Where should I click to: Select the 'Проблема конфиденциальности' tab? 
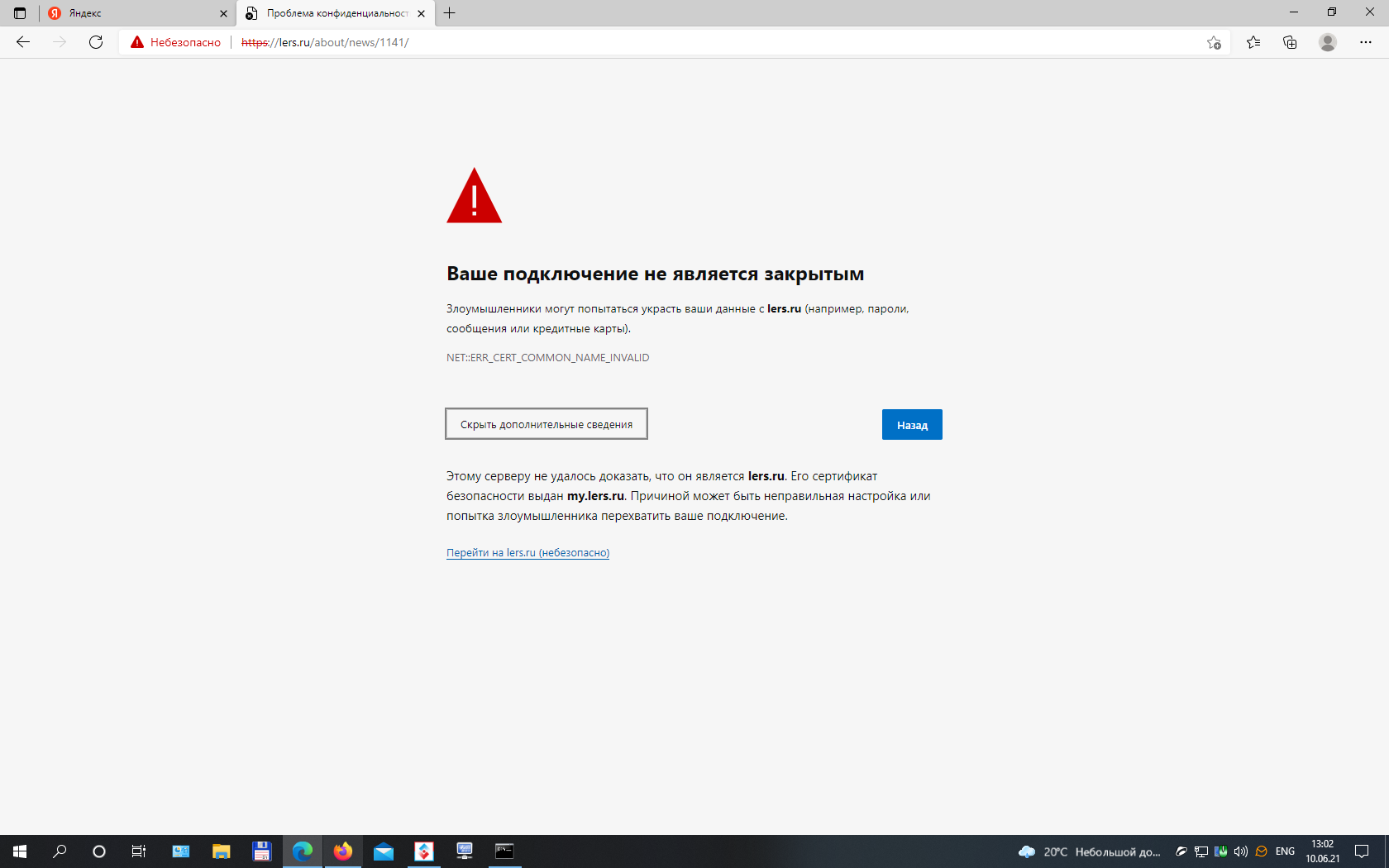point(336,13)
